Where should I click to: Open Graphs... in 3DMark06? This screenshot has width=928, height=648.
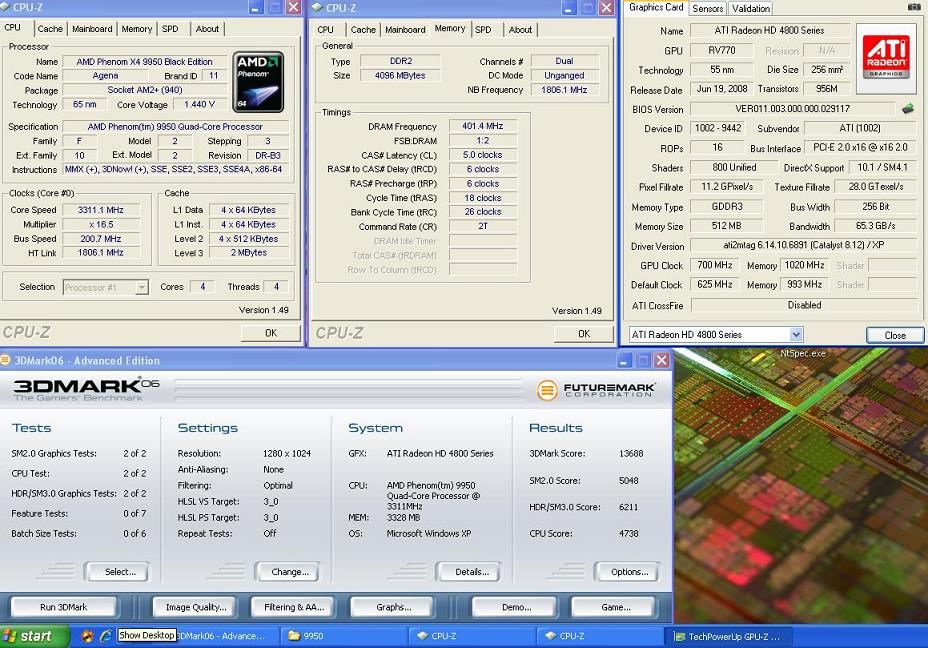click(x=394, y=607)
